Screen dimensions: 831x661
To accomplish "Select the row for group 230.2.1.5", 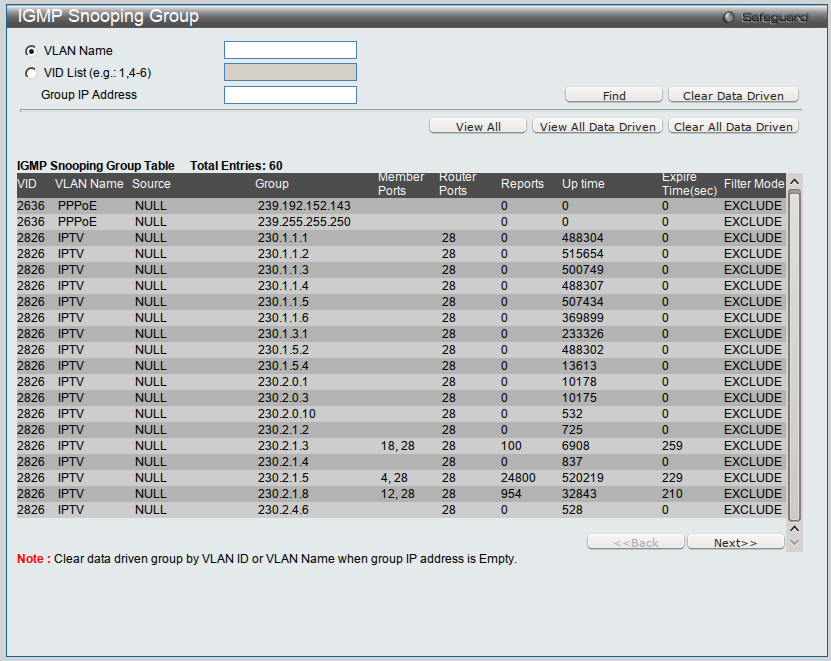I will (x=400, y=478).
